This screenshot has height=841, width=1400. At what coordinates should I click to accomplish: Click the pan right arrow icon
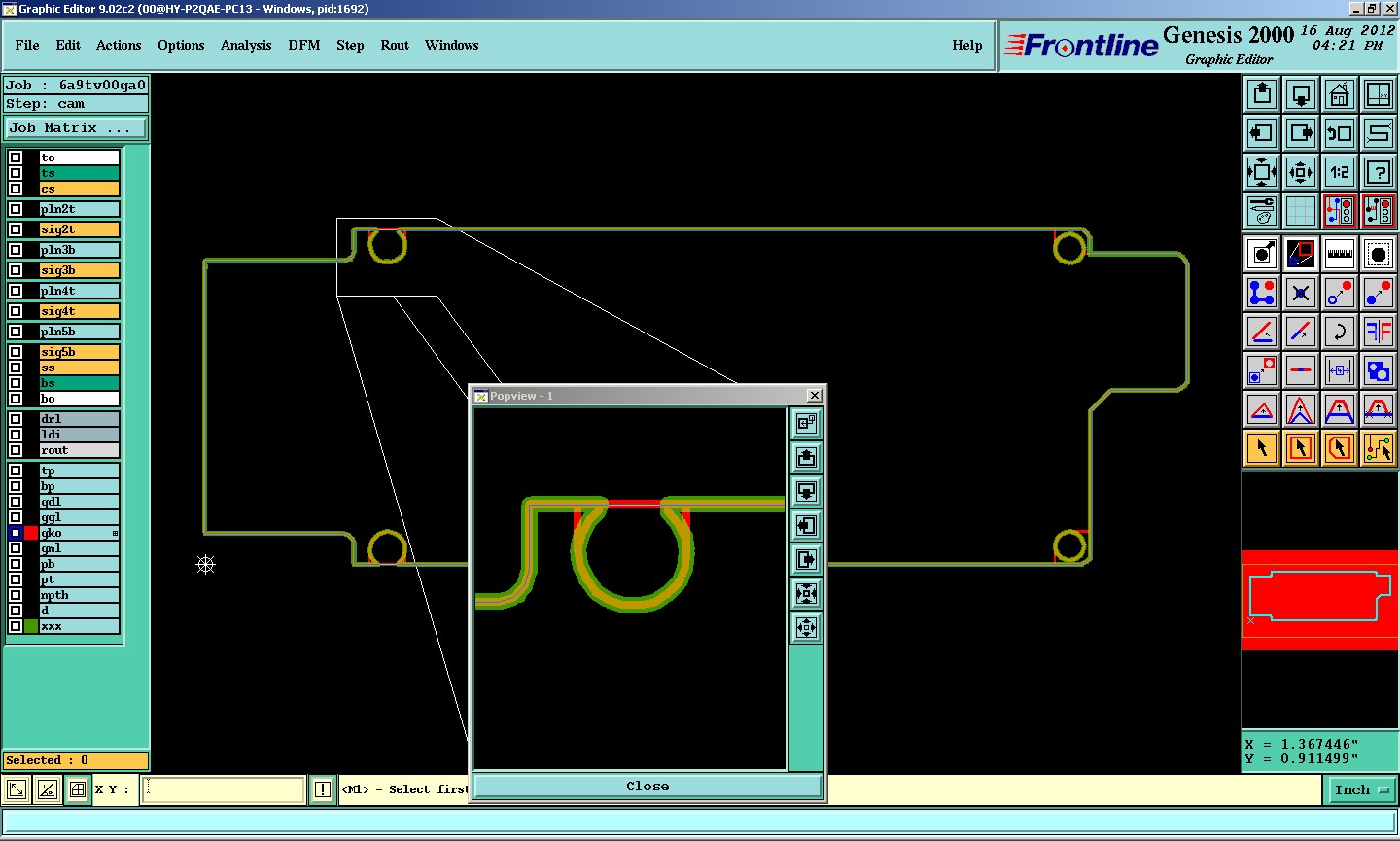coord(1301,133)
